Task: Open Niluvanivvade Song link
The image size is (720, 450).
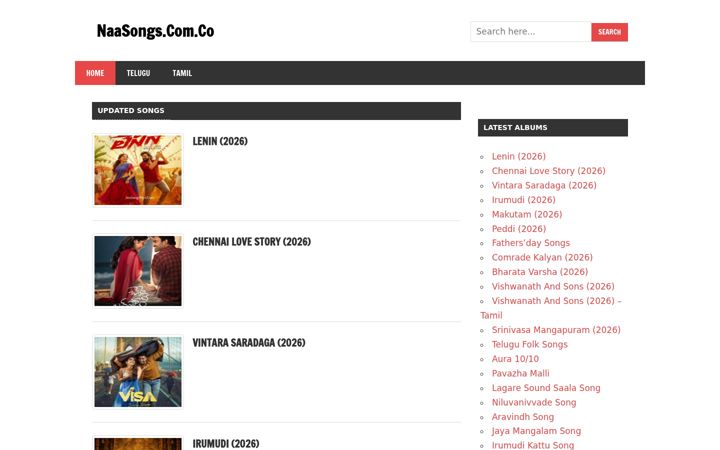Action: tap(534, 402)
